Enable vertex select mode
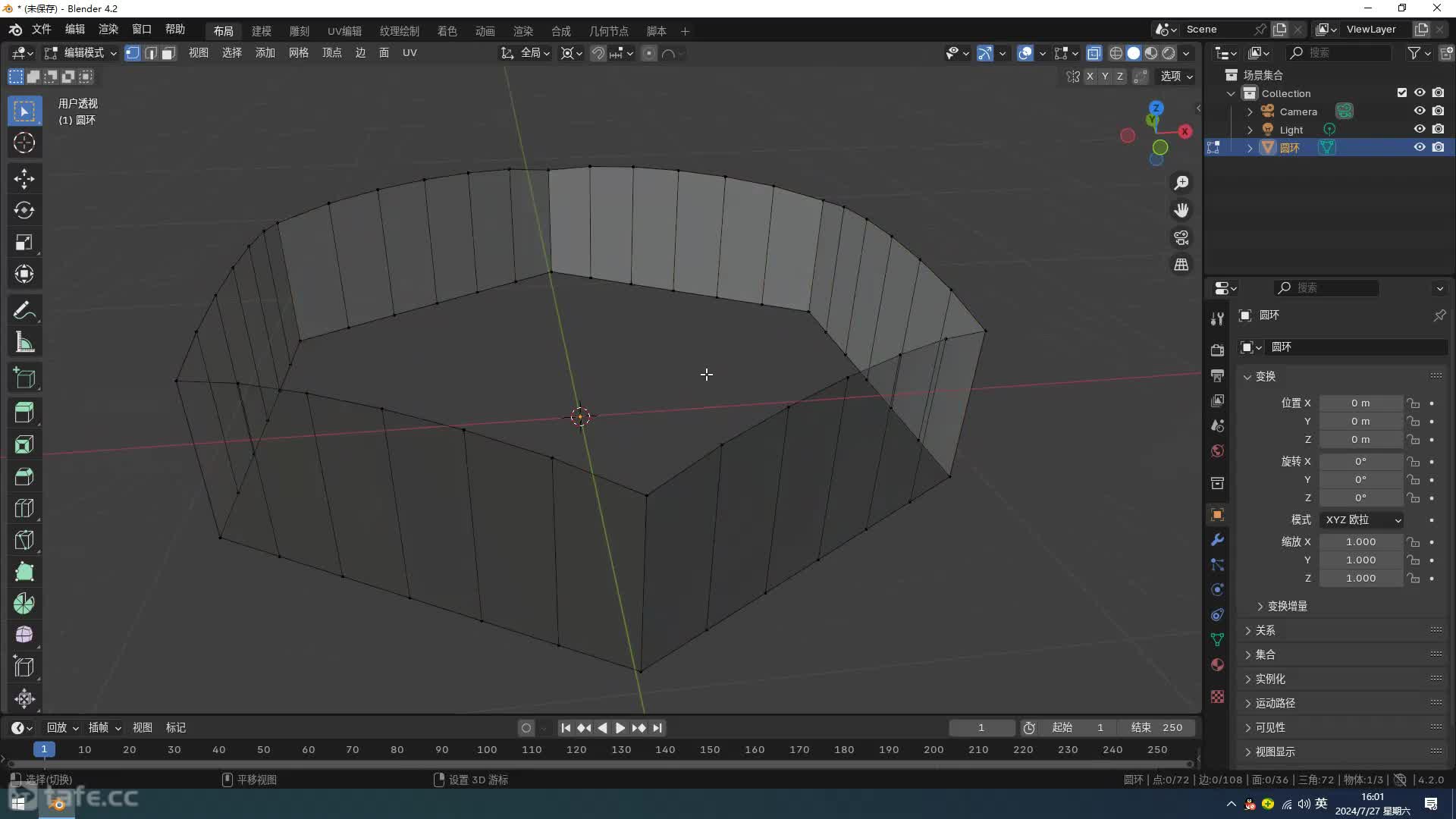 [132, 53]
